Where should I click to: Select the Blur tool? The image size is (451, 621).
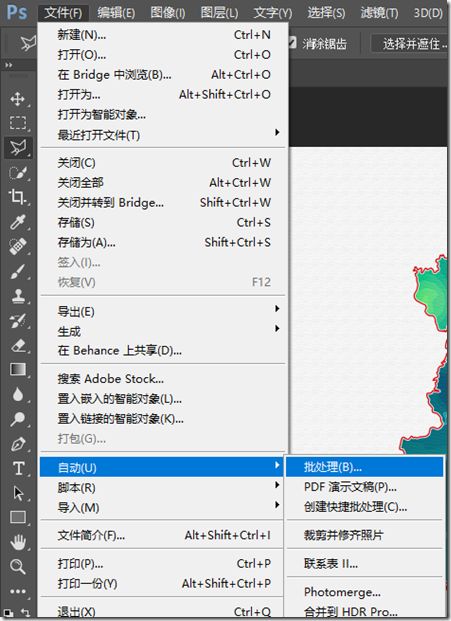17,394
